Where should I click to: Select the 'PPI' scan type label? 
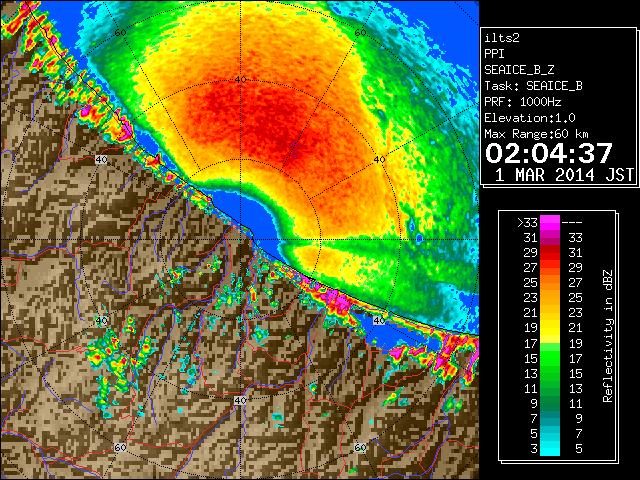(494, 54)
